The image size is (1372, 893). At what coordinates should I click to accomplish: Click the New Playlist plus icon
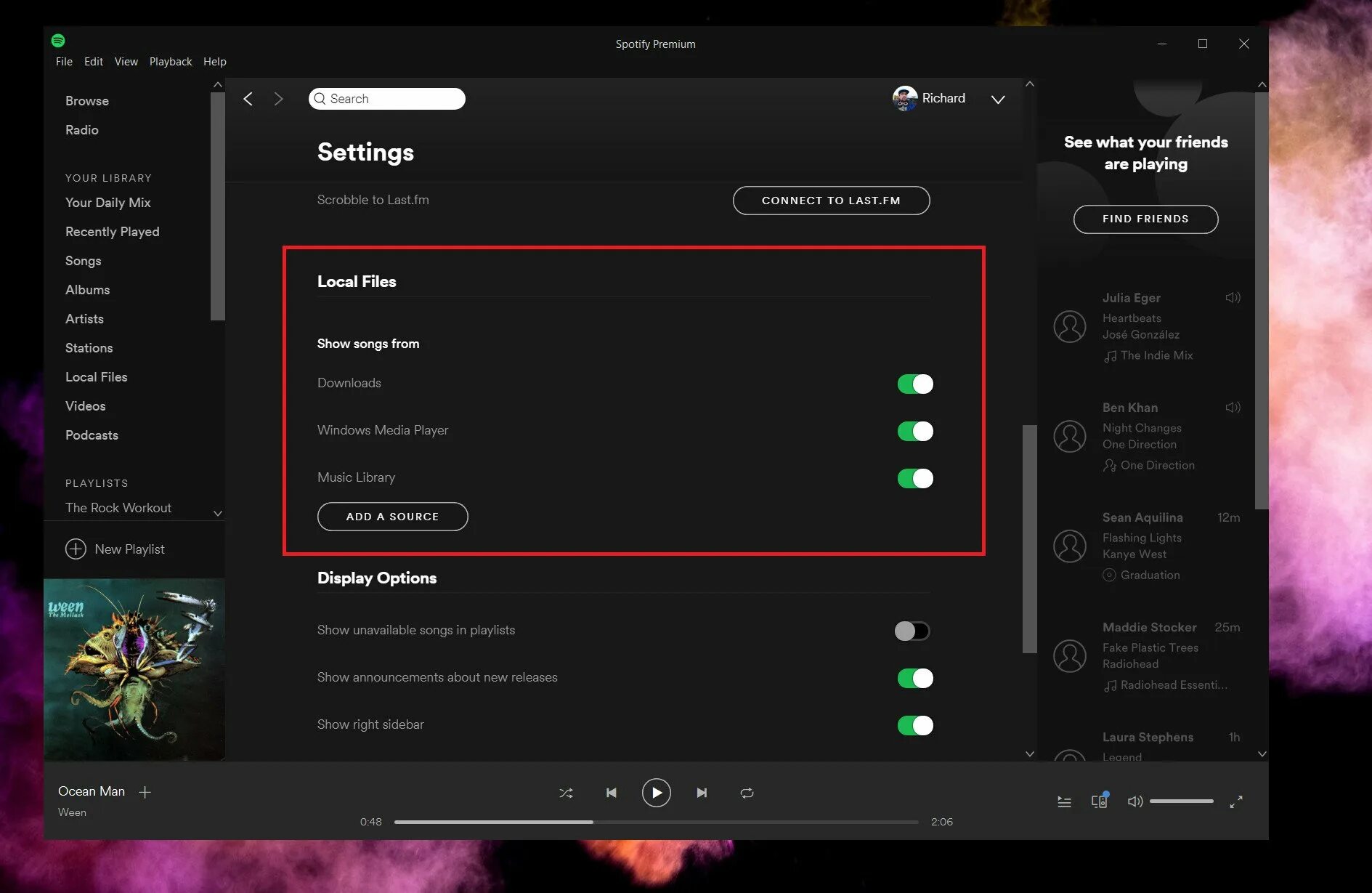(x=76, y=549)
